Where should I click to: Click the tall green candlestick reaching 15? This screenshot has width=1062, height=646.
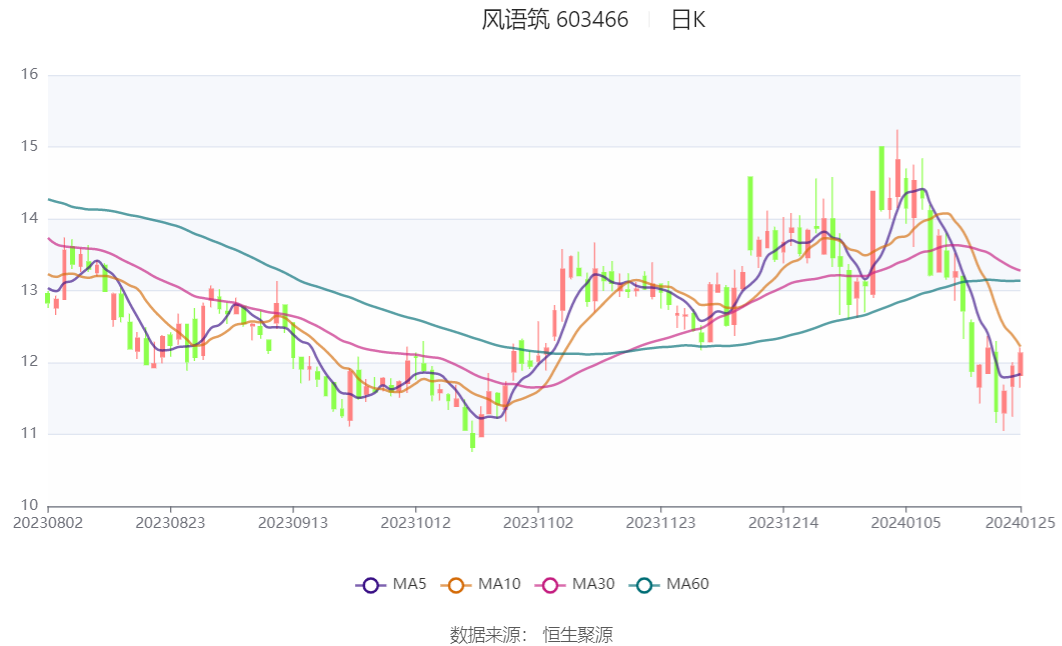tap(881, 179)
